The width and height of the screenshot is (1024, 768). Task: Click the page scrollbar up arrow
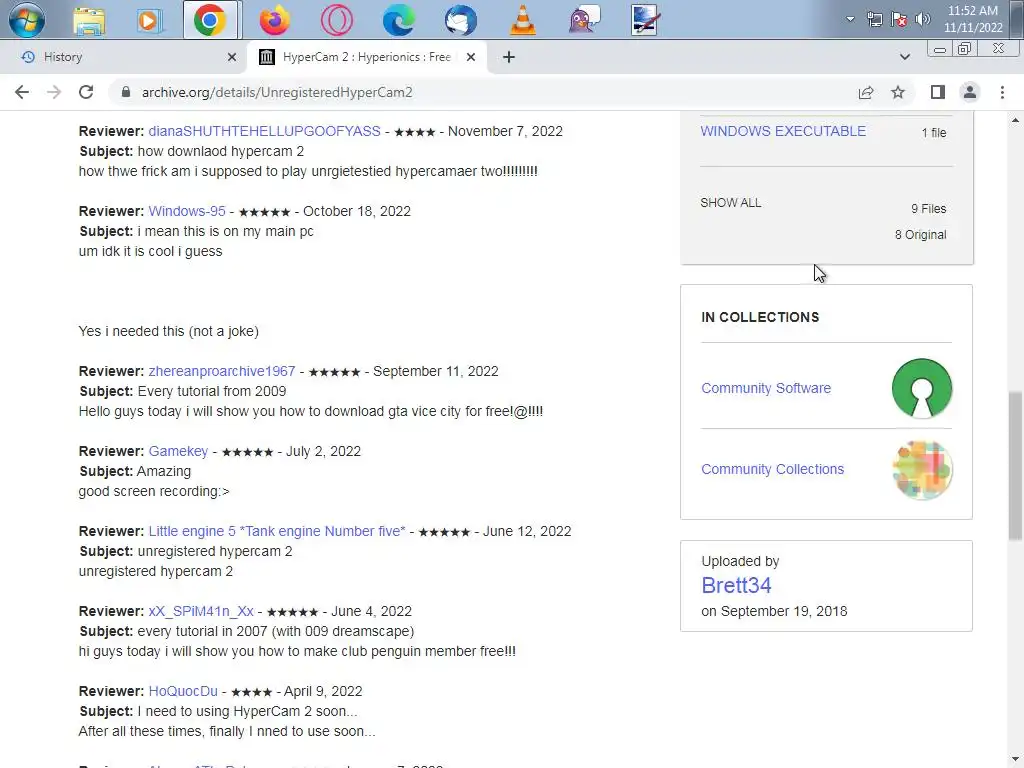pyautogui.click(x=1015, y=120)
